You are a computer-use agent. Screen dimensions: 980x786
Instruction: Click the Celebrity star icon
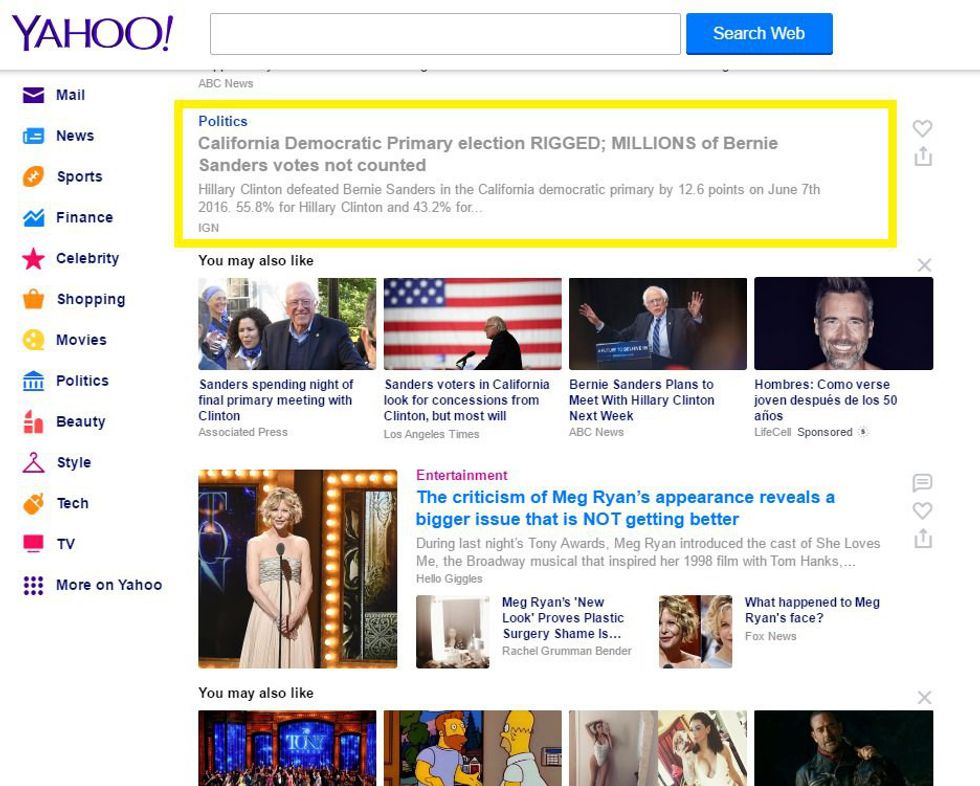click(33, 259)
